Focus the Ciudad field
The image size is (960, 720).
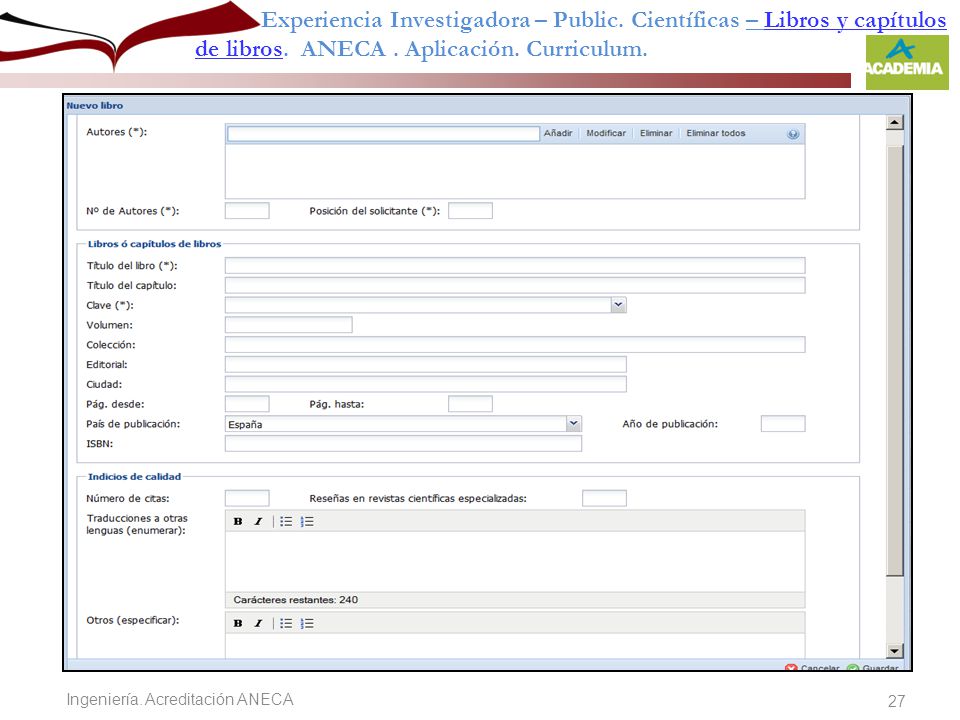click(x=426, y=384)
